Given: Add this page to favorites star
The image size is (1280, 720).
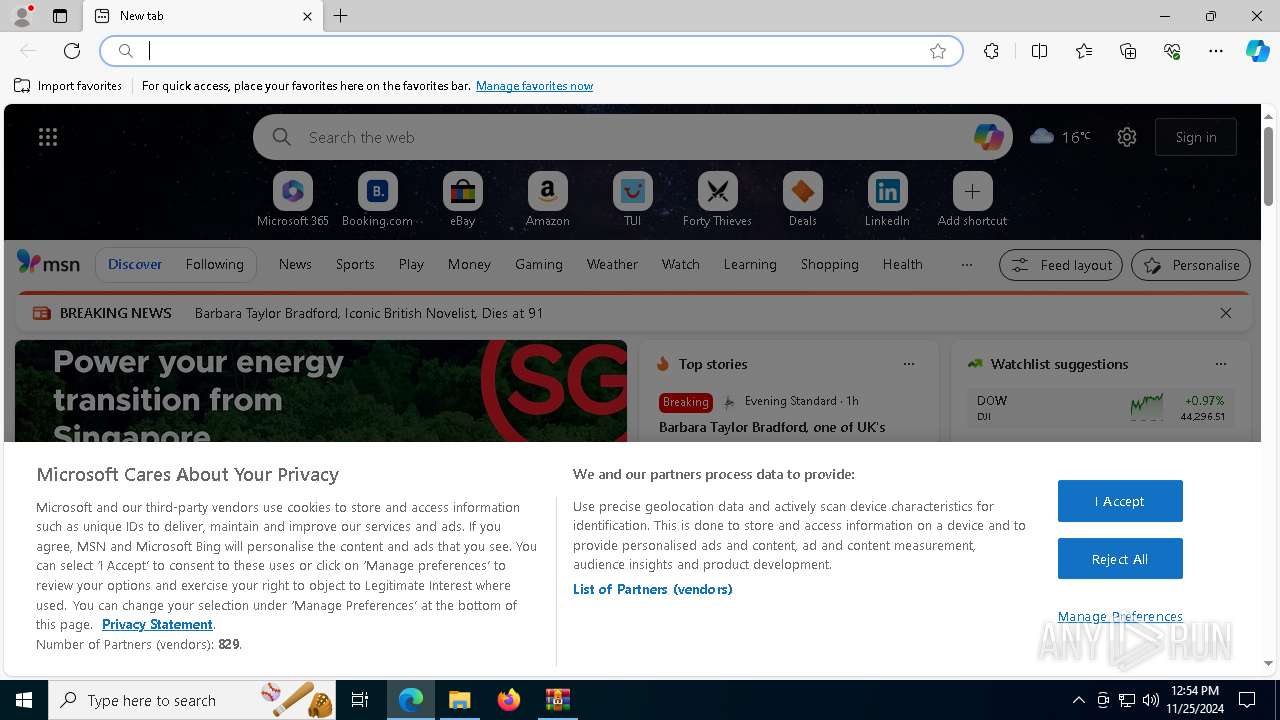Looking at the screenshot, I should click(x=938, y=51).
